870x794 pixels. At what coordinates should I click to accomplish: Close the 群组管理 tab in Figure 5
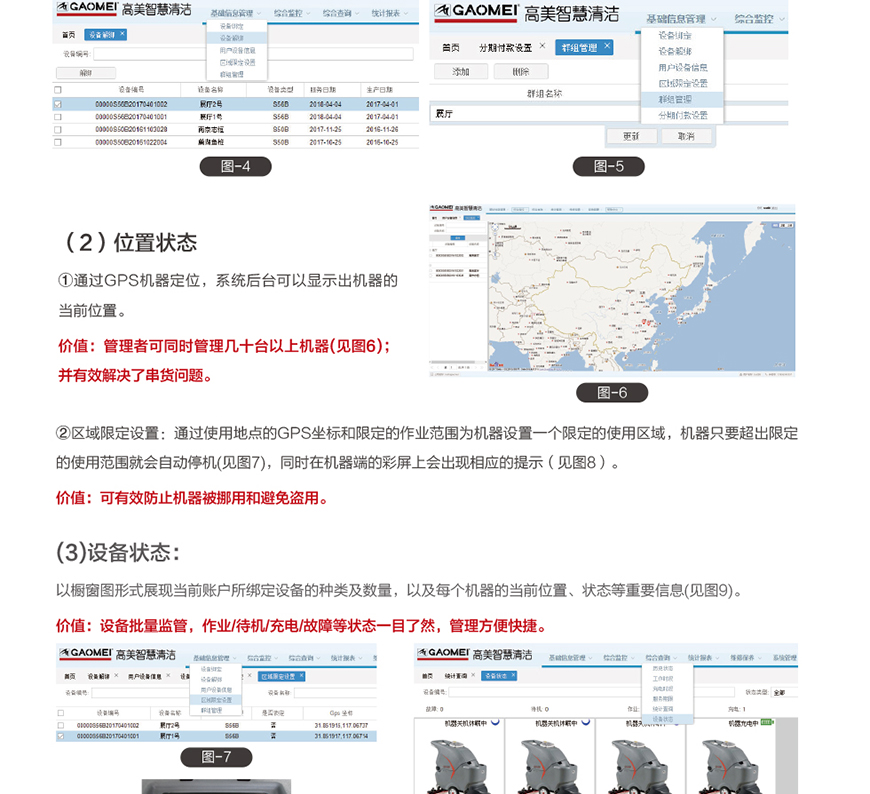(607, 45)
